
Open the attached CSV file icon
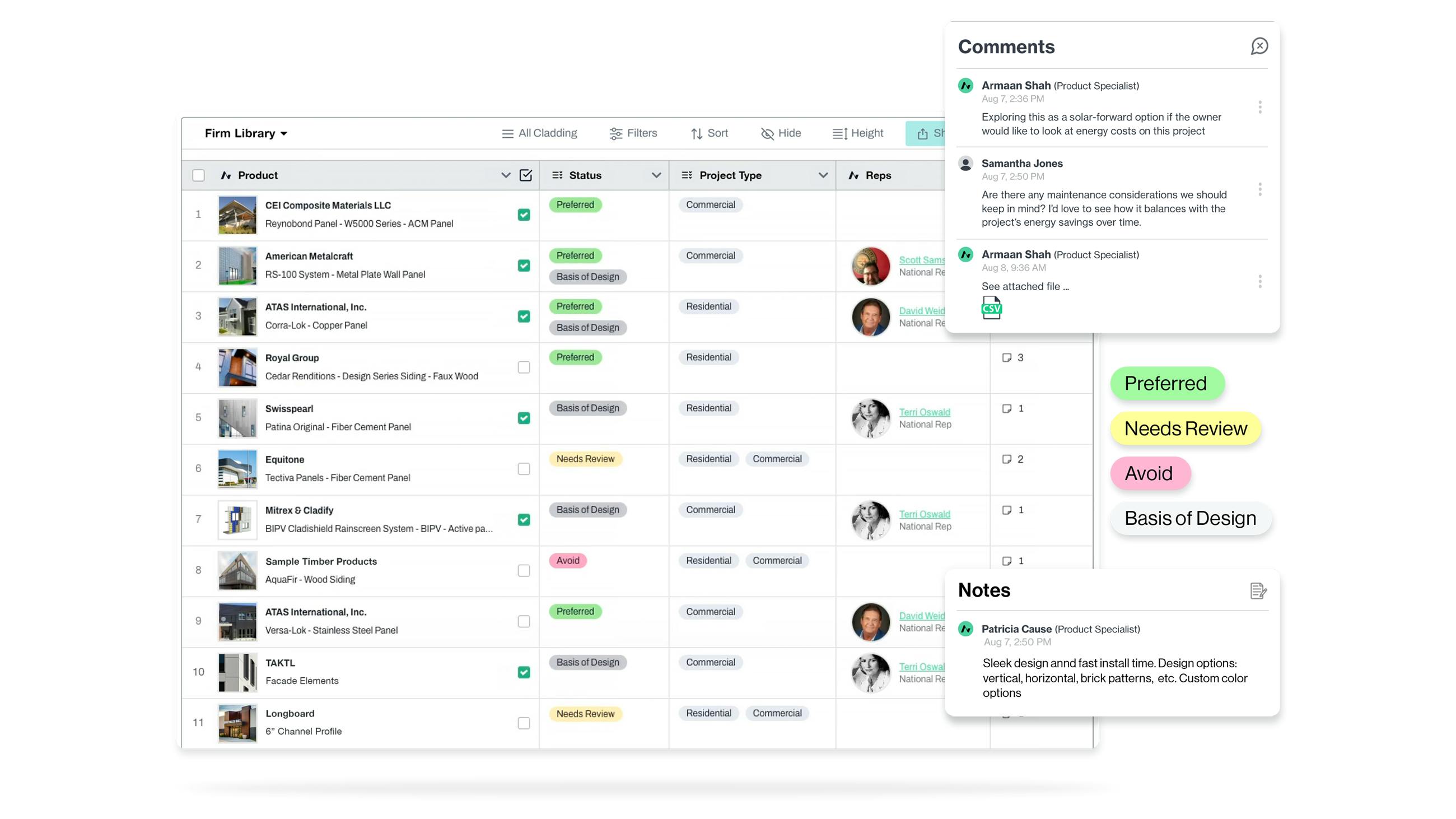pyautogui.click(x=991, y=308)
